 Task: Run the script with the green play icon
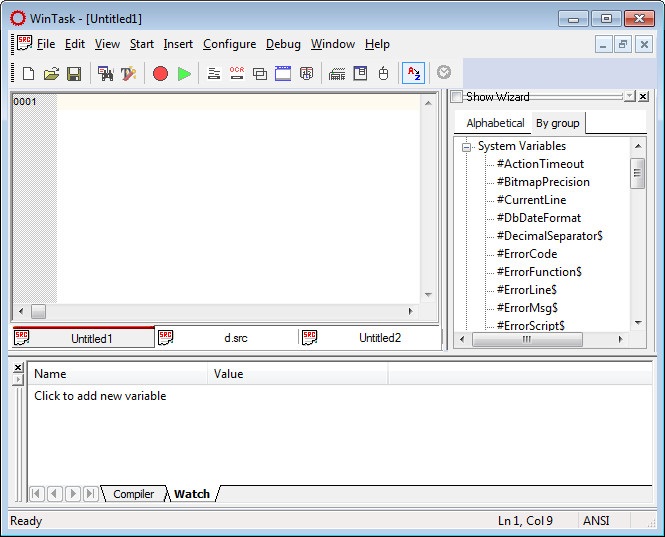pyautogui.click(x=184, y=74)
